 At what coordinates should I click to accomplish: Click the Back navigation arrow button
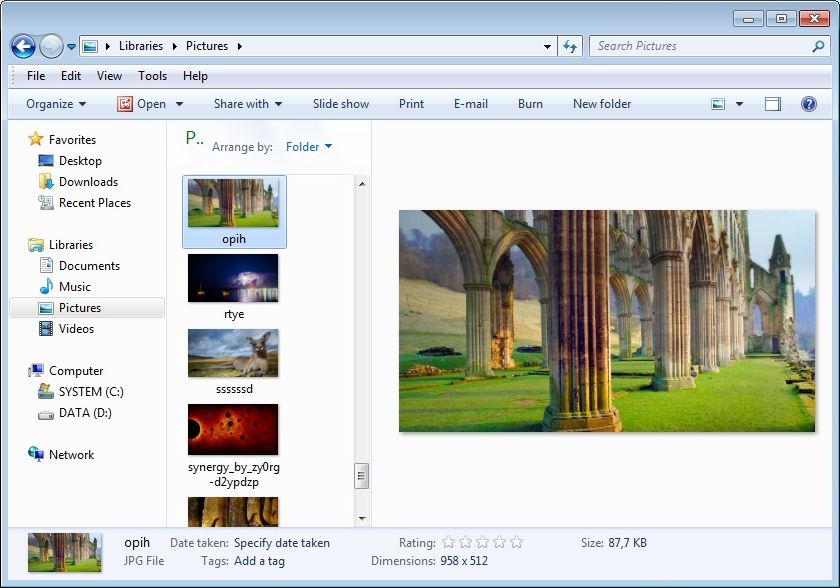[x=23, y=46]
